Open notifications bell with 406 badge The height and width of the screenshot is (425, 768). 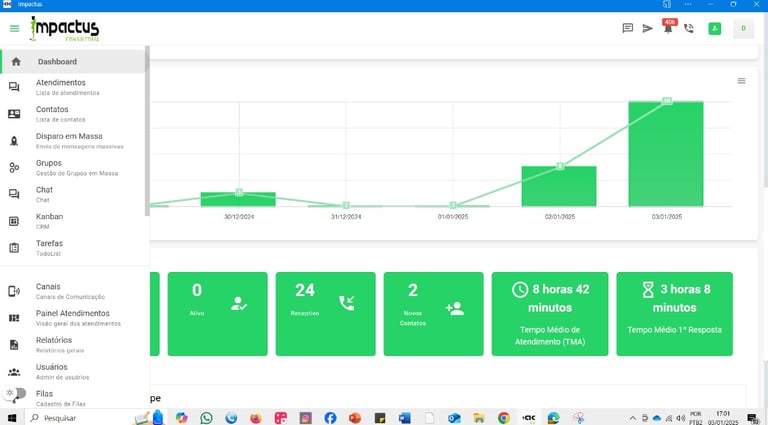point(668,26)
